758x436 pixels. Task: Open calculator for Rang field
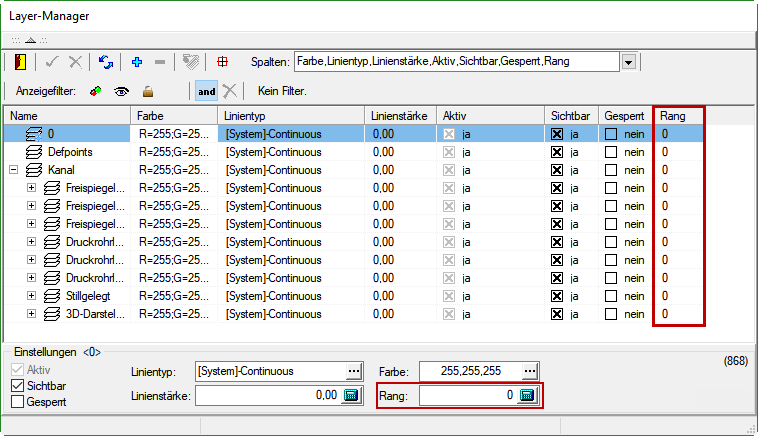pos(527,395)
